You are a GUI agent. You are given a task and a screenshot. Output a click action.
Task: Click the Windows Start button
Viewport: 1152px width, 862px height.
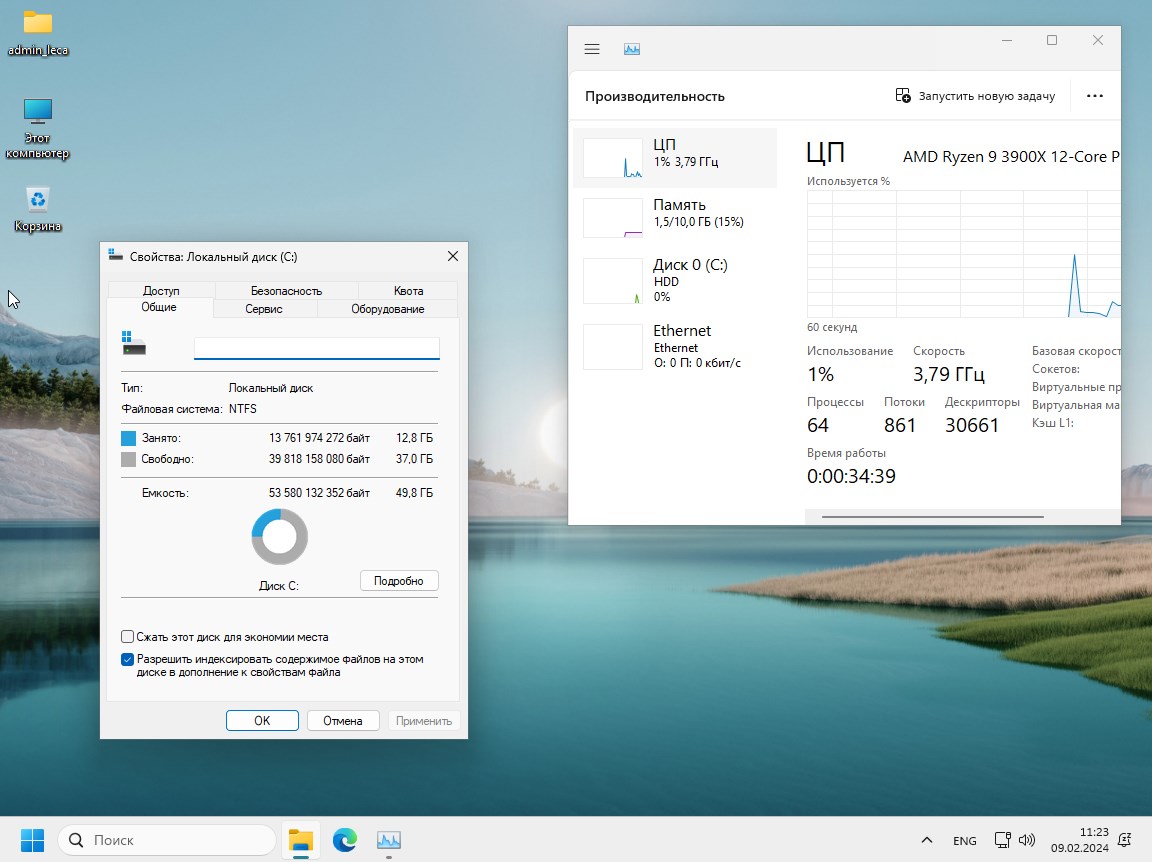[32, 840]
